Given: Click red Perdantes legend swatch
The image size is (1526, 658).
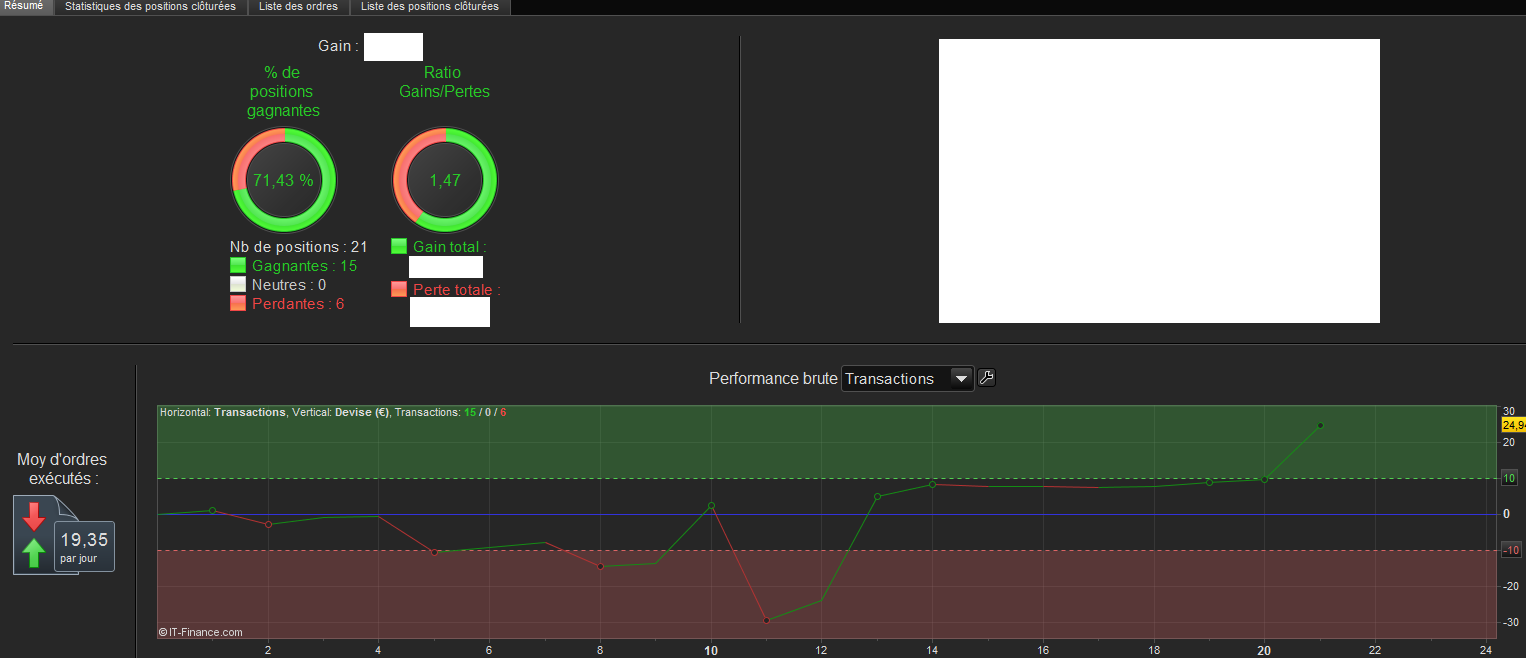Looking at the screenshot, I should [x=238, y=304].
